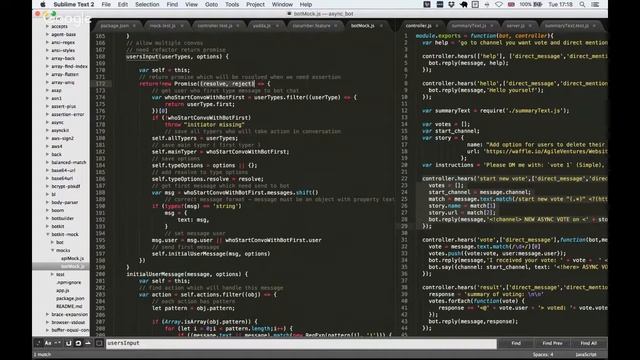Viewport: 640px width, 360px height.
Task: Click the find input containing usersInput
Action: (301, 343)
